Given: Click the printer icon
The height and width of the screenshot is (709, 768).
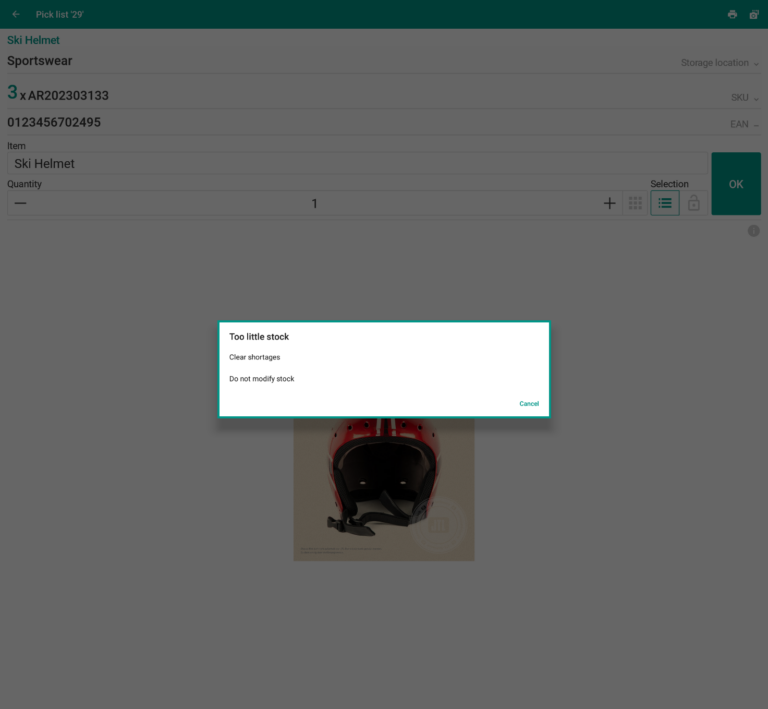Looking at the screenshot, I should pyautogui.click(x=732, y=14).
